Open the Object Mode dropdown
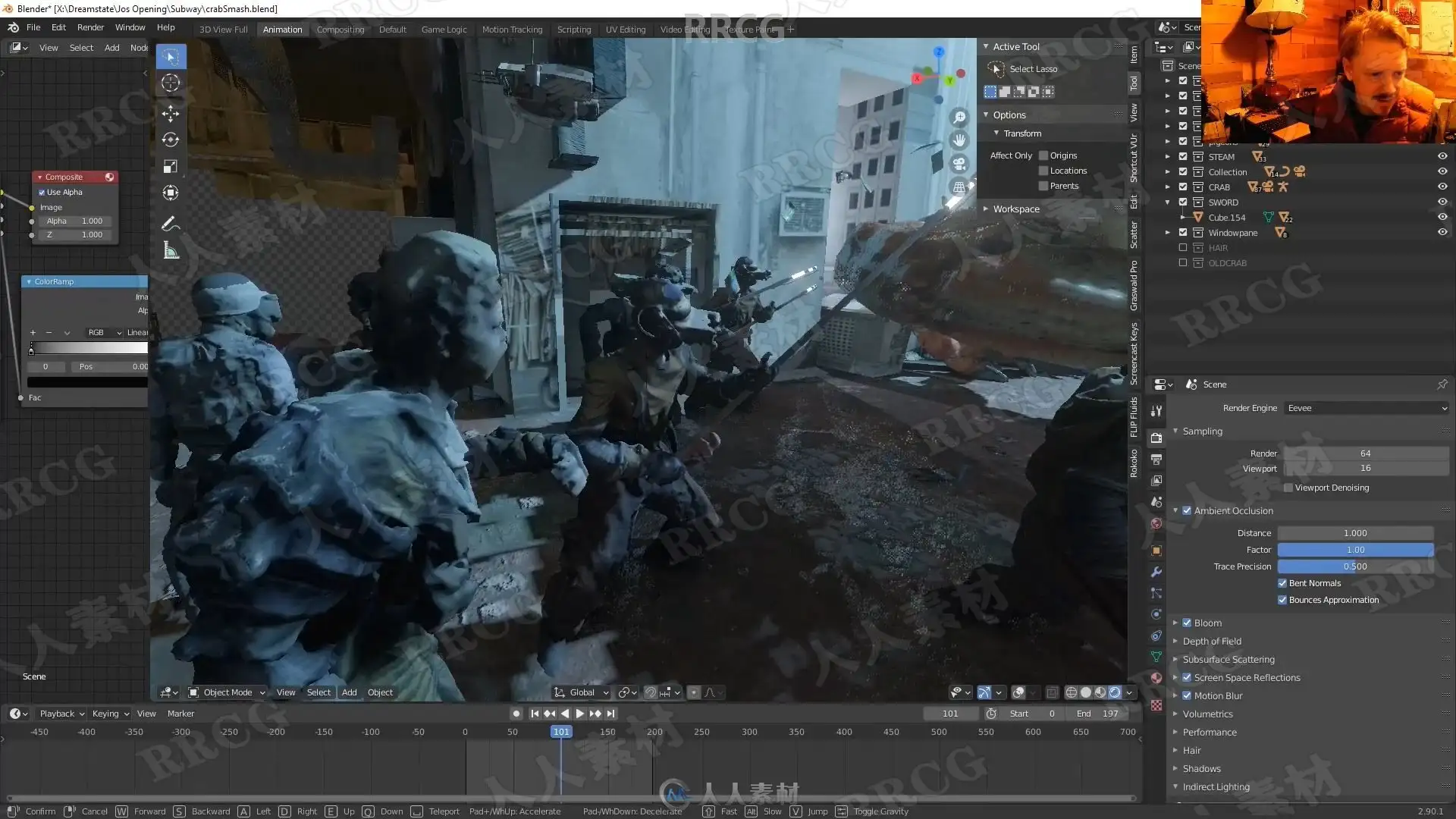 tap(227, 692)
